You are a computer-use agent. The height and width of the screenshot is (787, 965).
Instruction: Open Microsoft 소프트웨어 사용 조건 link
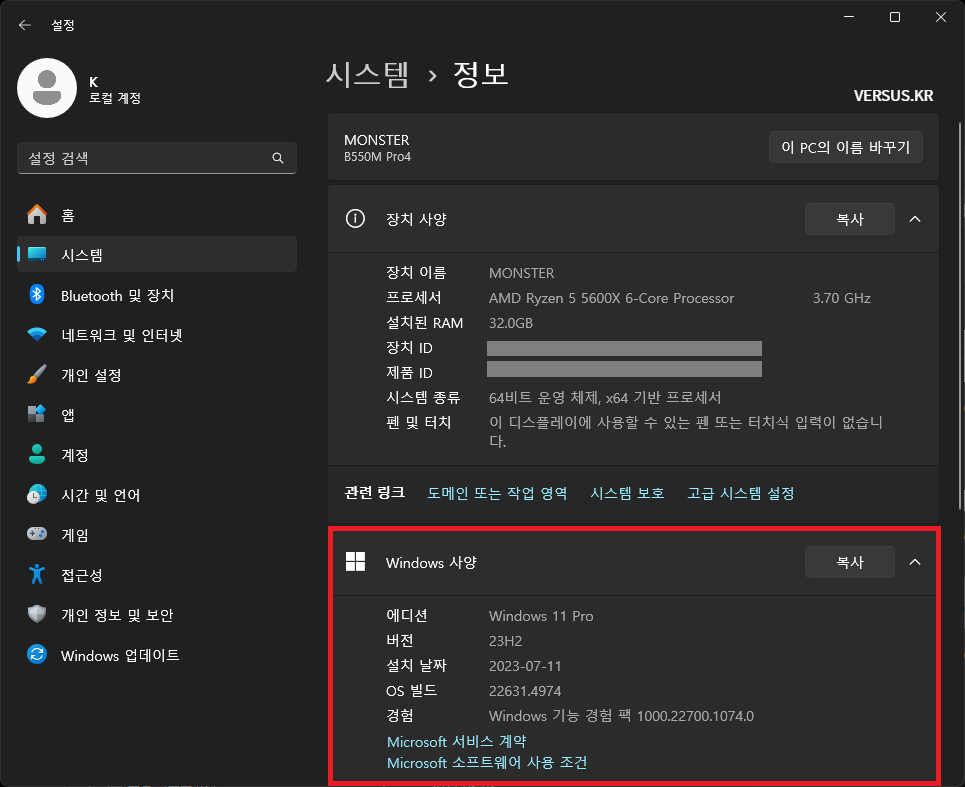(487, 762)
